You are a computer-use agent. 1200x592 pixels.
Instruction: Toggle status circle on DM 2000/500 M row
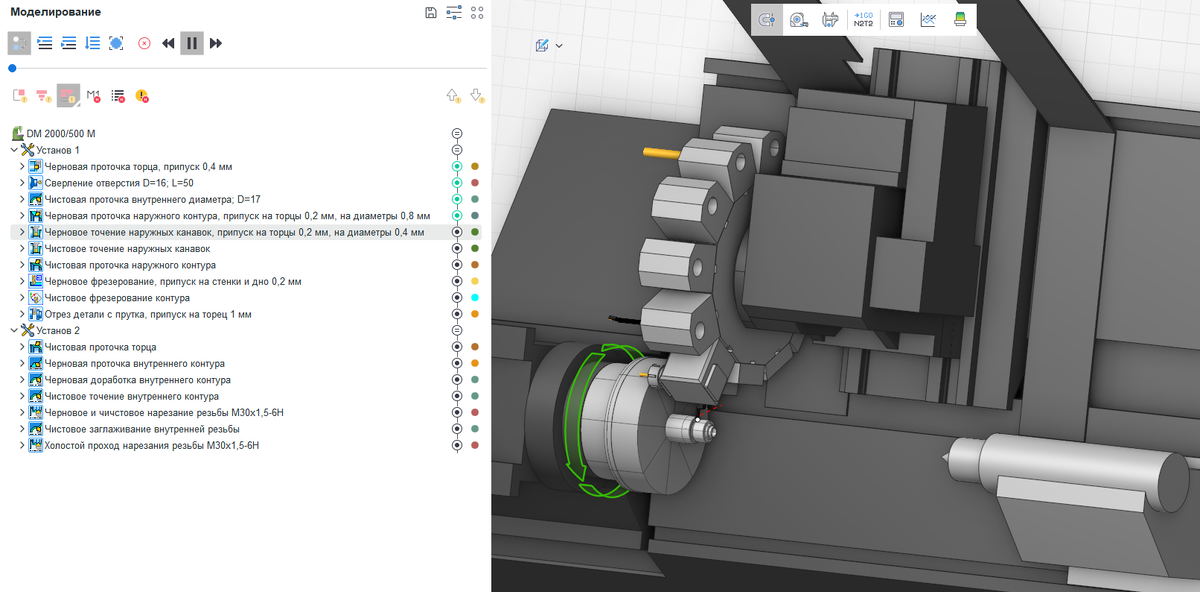[x=457, y=133]
